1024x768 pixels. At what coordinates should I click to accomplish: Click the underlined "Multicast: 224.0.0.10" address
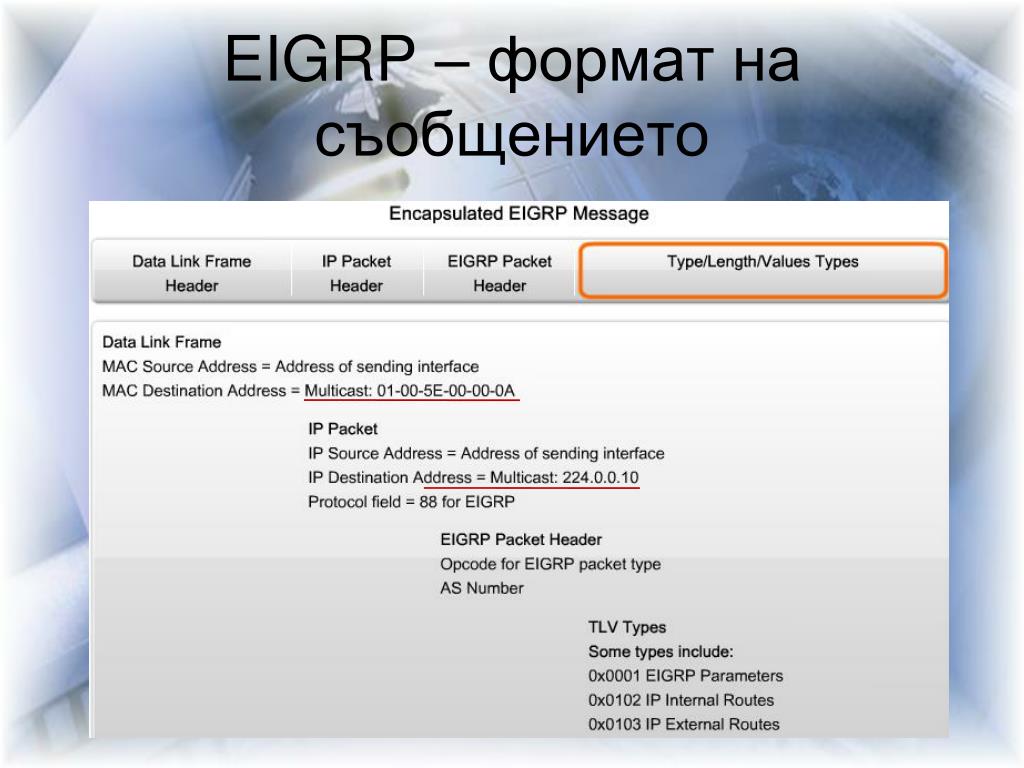point(564,477)
